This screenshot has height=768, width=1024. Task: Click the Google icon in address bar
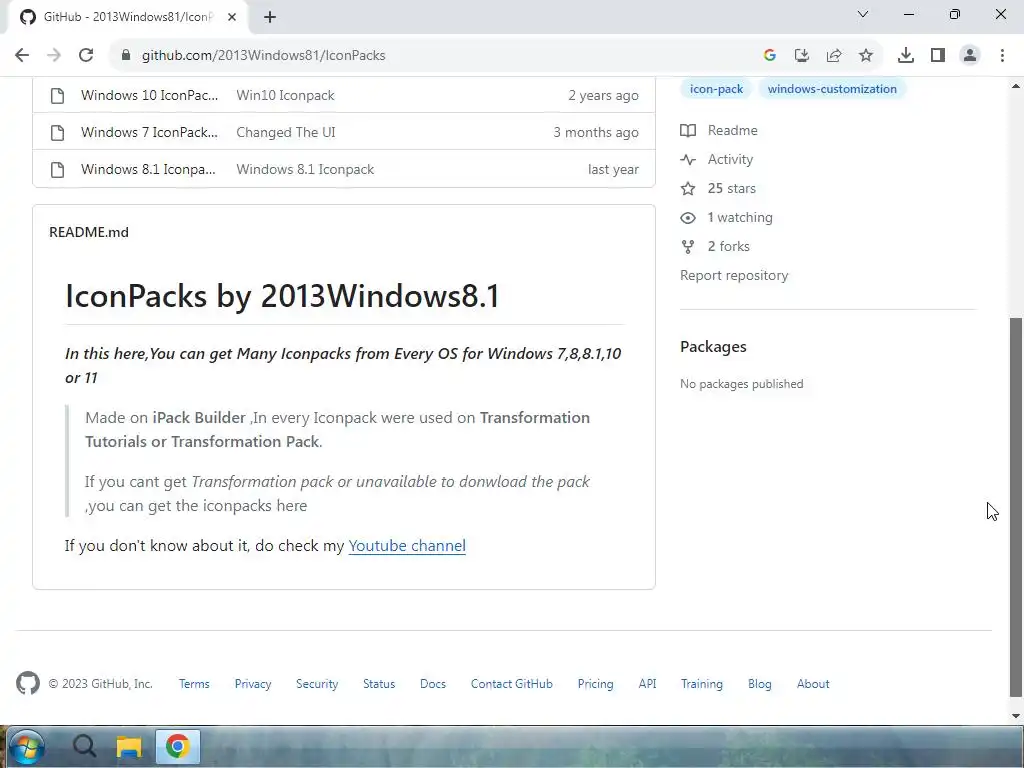click(770, 56)
